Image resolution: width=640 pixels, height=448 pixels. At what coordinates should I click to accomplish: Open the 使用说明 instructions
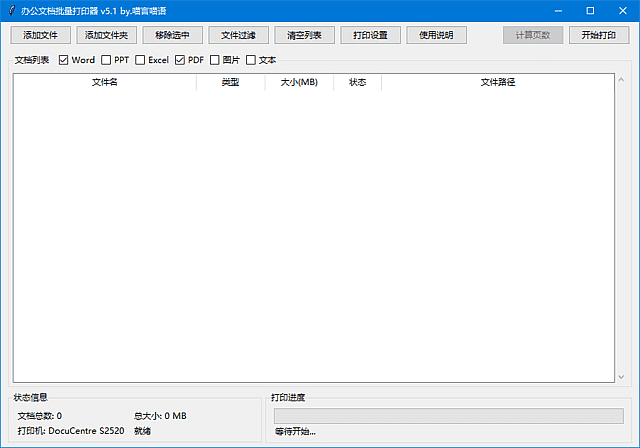(x=436, y=35)
